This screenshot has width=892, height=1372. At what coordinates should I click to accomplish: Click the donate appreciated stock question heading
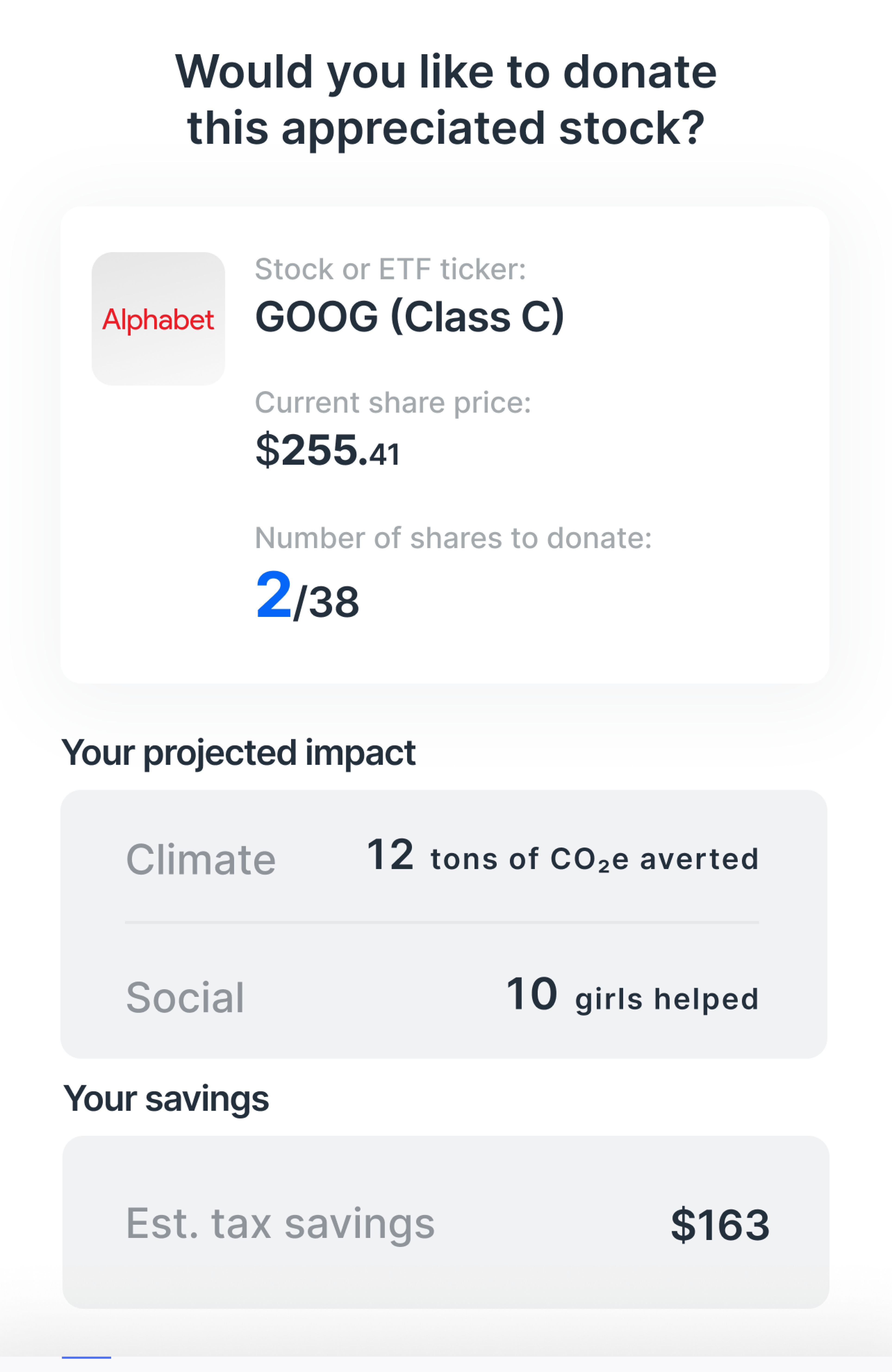[446, 99]
